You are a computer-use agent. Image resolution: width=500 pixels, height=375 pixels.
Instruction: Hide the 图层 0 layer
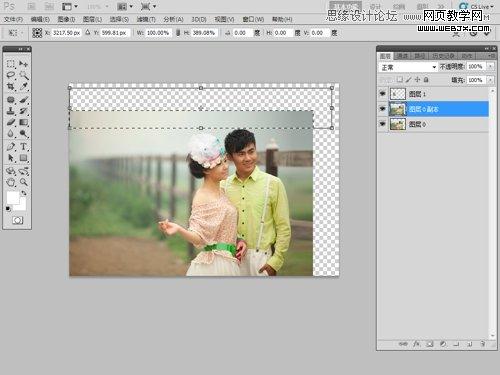[x=382, y=124]
